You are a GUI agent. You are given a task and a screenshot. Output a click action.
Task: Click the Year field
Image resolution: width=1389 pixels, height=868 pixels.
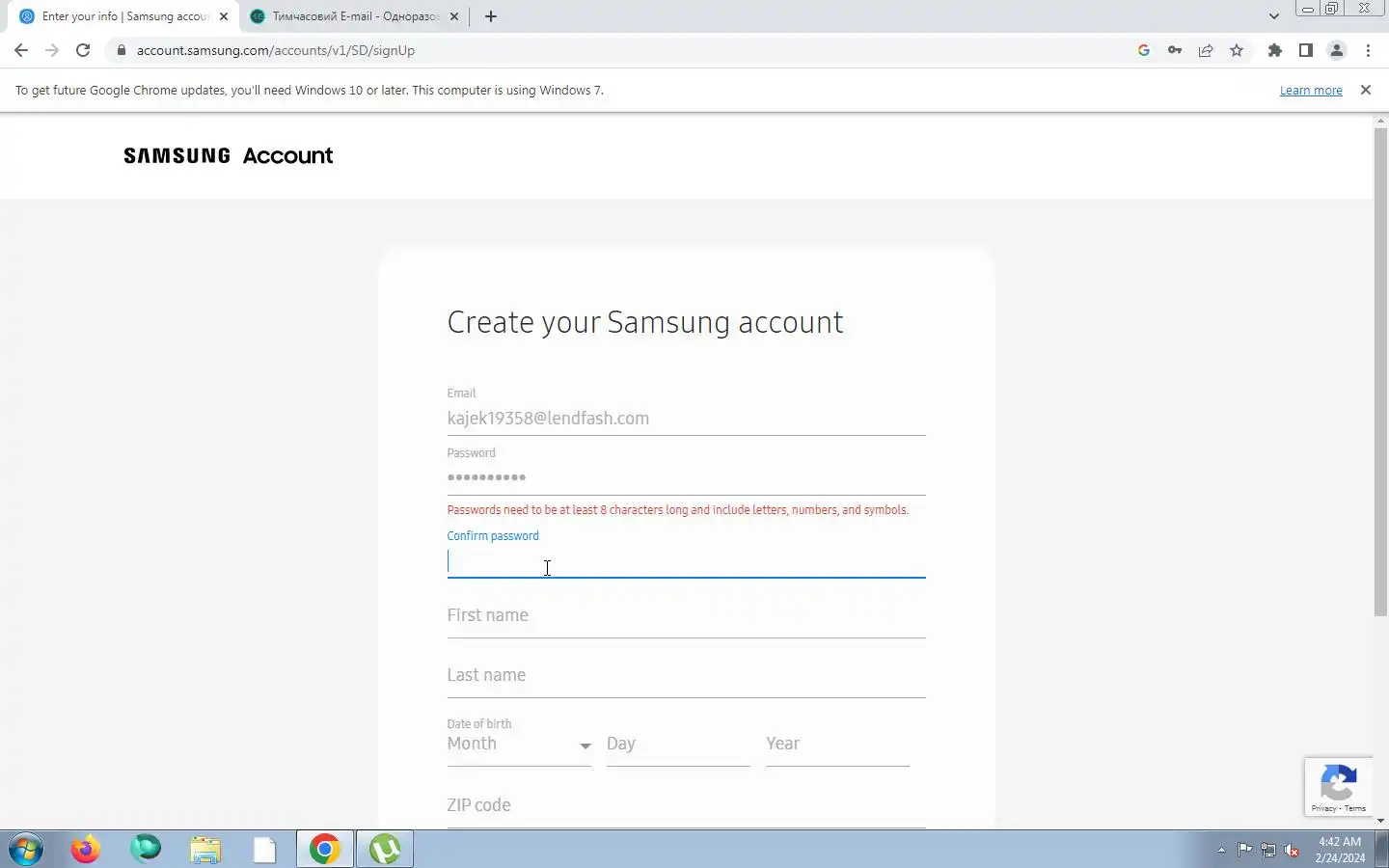point(837,745)
